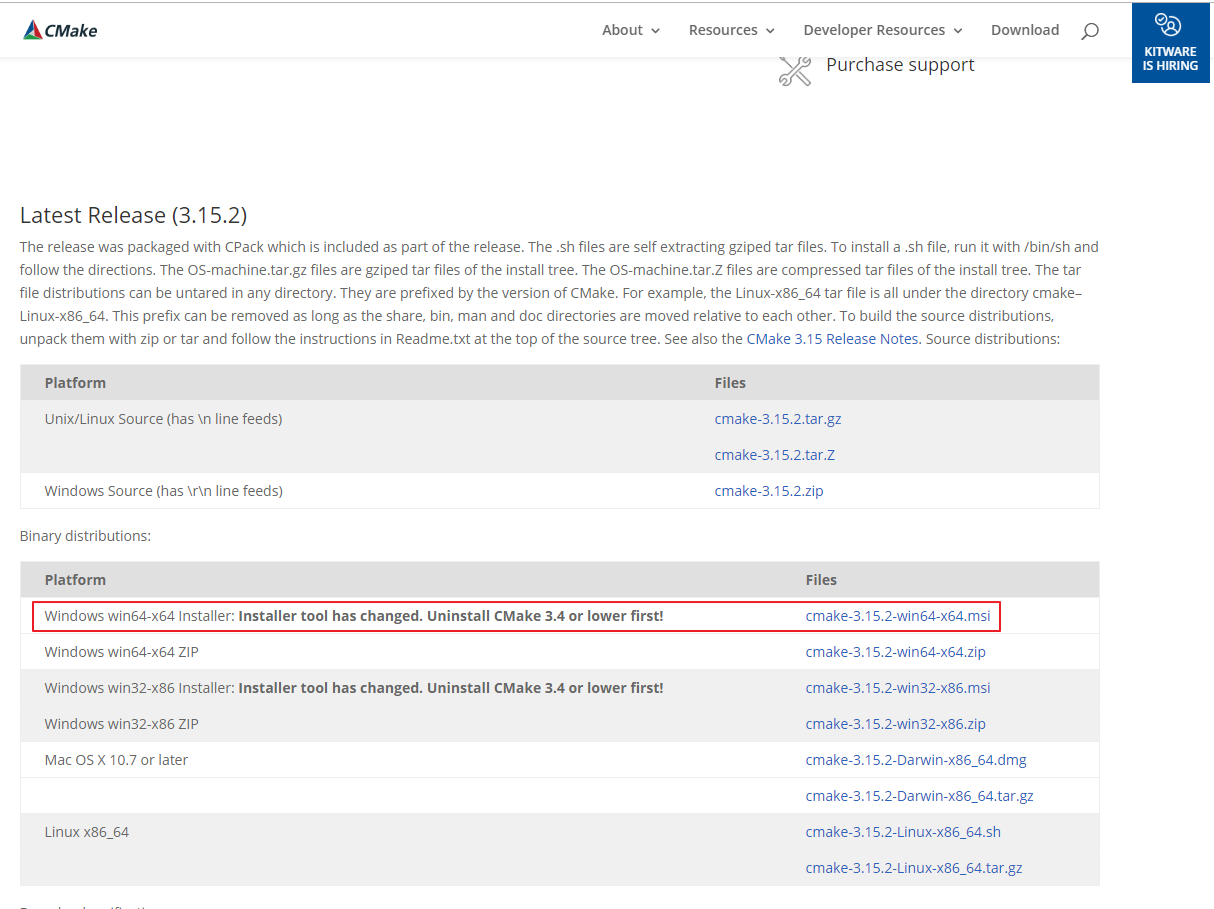The width and height of the screenshot is (1214, 909).
Task: Open the About menu
Action: tap(622, 30)
